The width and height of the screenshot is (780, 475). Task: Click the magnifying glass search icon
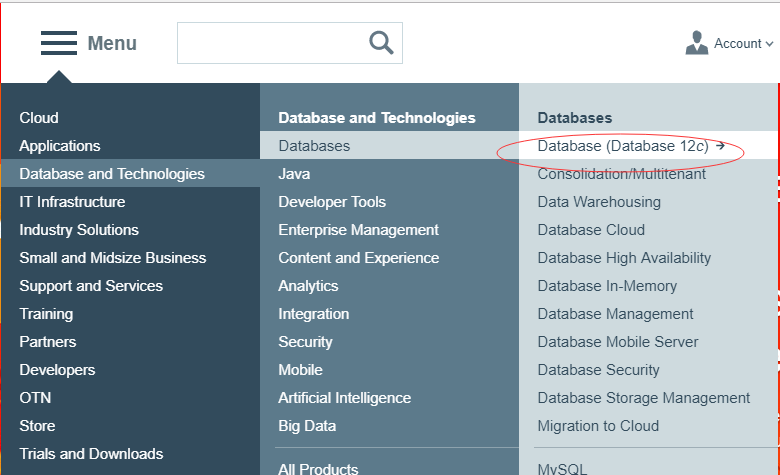click(381, 43)
